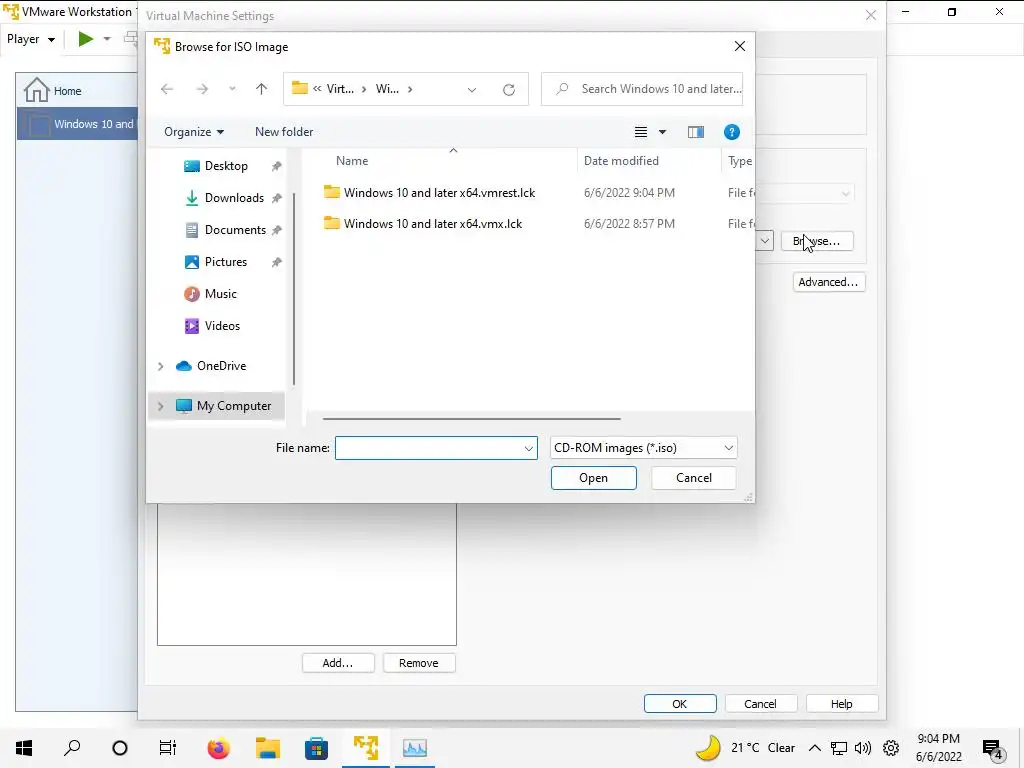Toggle the preview pane
The height and width of the screenshot is (768, 1024).
click(x=696, y=132)
